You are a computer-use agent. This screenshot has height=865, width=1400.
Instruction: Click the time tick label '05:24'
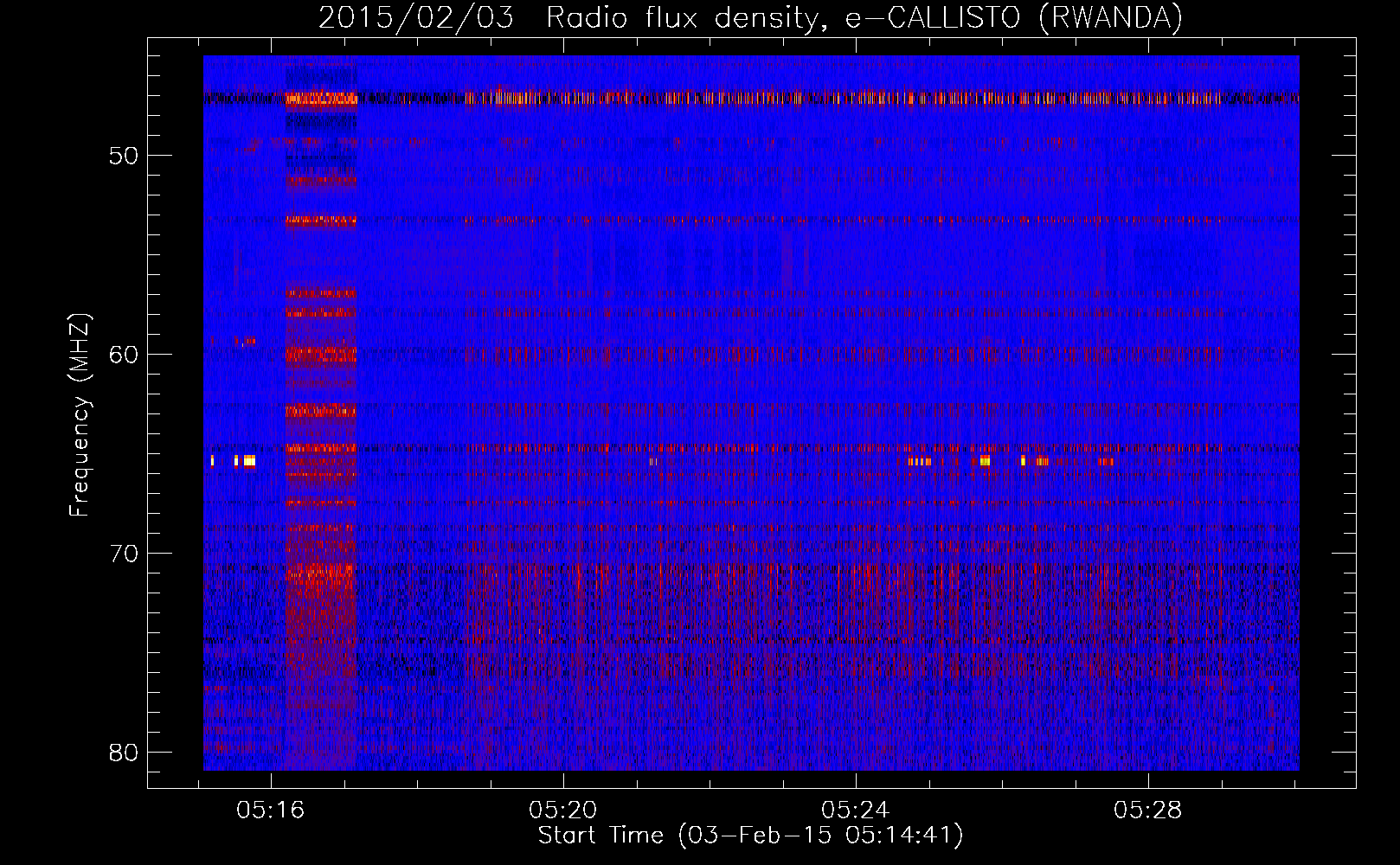click(856, 811)
